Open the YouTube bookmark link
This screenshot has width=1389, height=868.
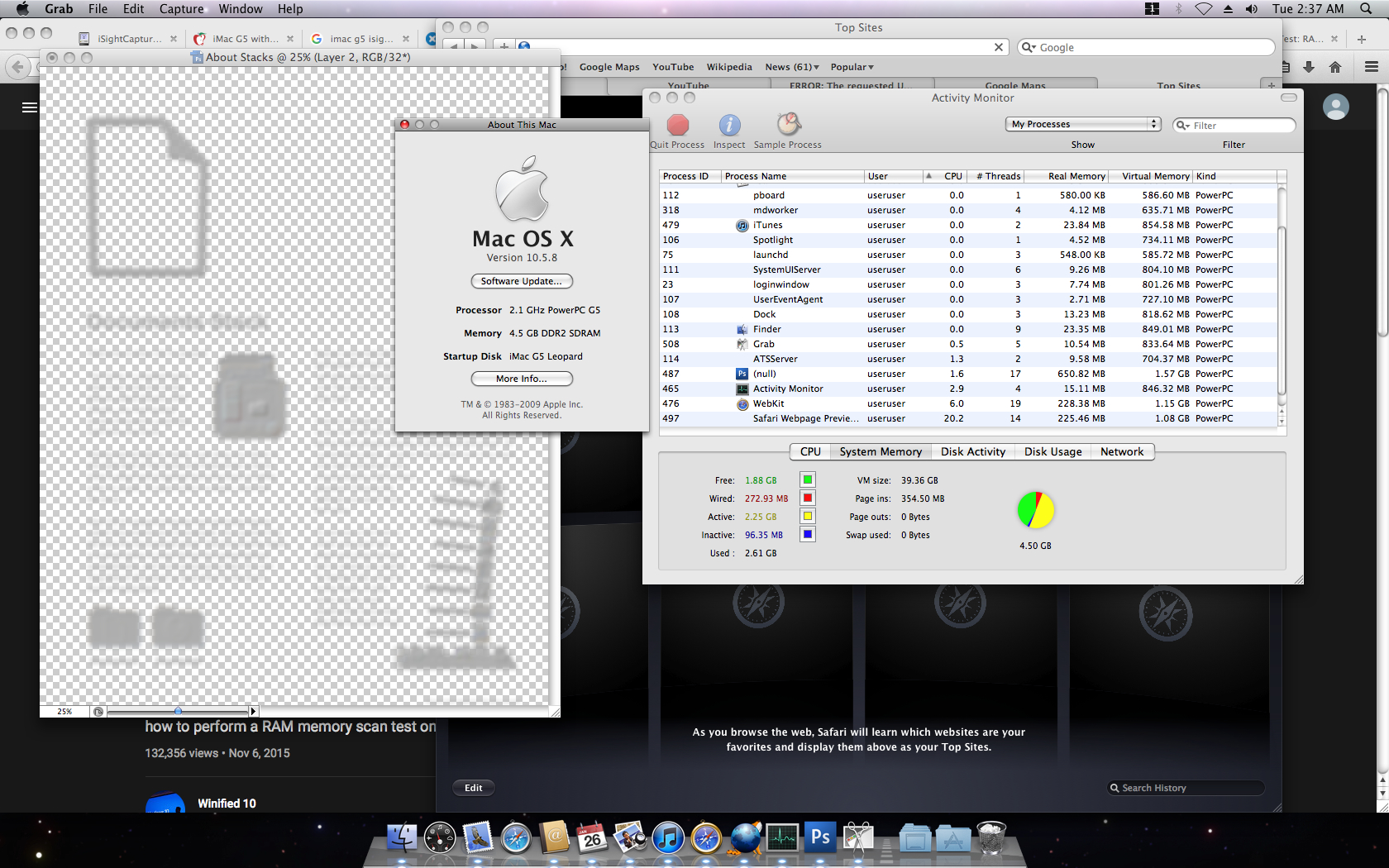pos(673,67)
